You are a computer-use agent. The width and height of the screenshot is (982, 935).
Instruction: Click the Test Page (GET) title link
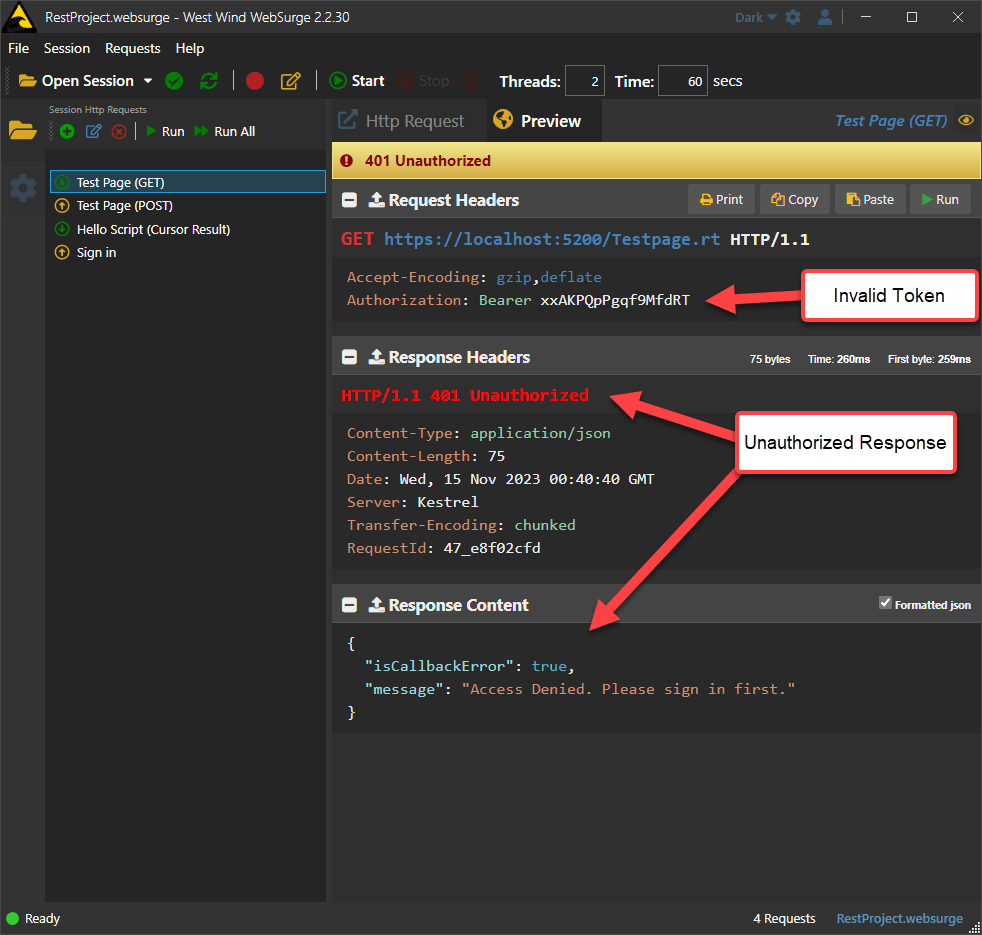click(x=891, y=120)
